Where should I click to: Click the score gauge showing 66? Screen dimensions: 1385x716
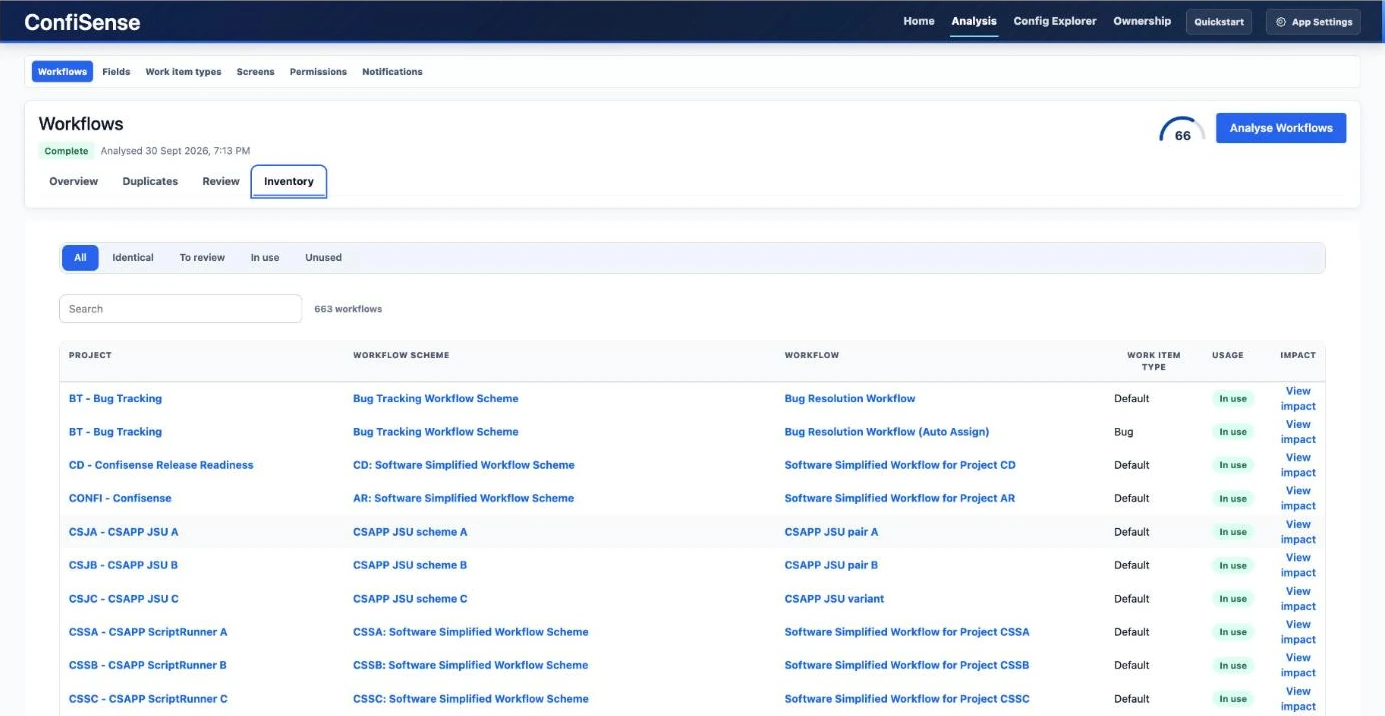point(1182,130)
